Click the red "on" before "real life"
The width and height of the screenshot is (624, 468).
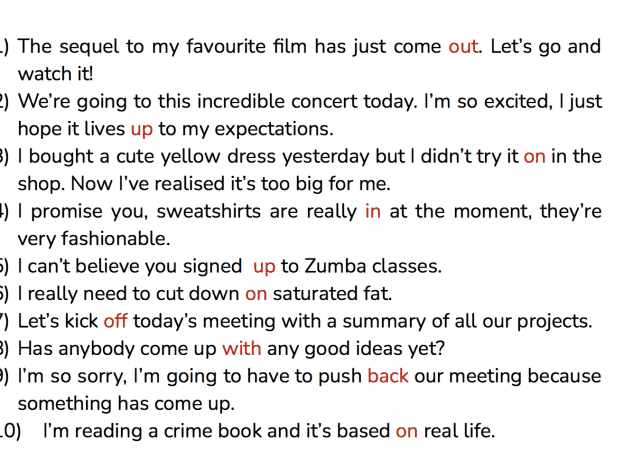tap(407, 431)
